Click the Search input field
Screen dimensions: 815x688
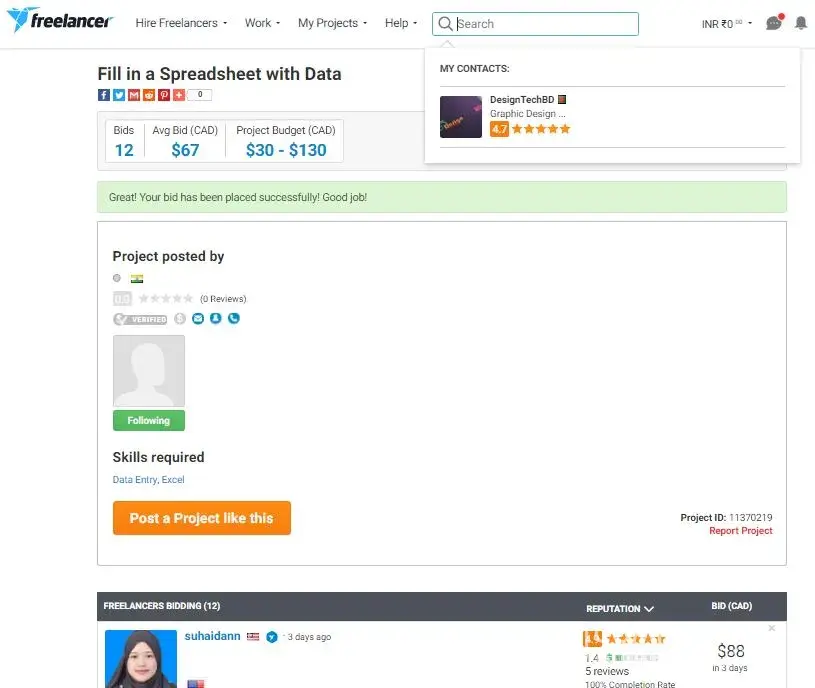point(545,24)
